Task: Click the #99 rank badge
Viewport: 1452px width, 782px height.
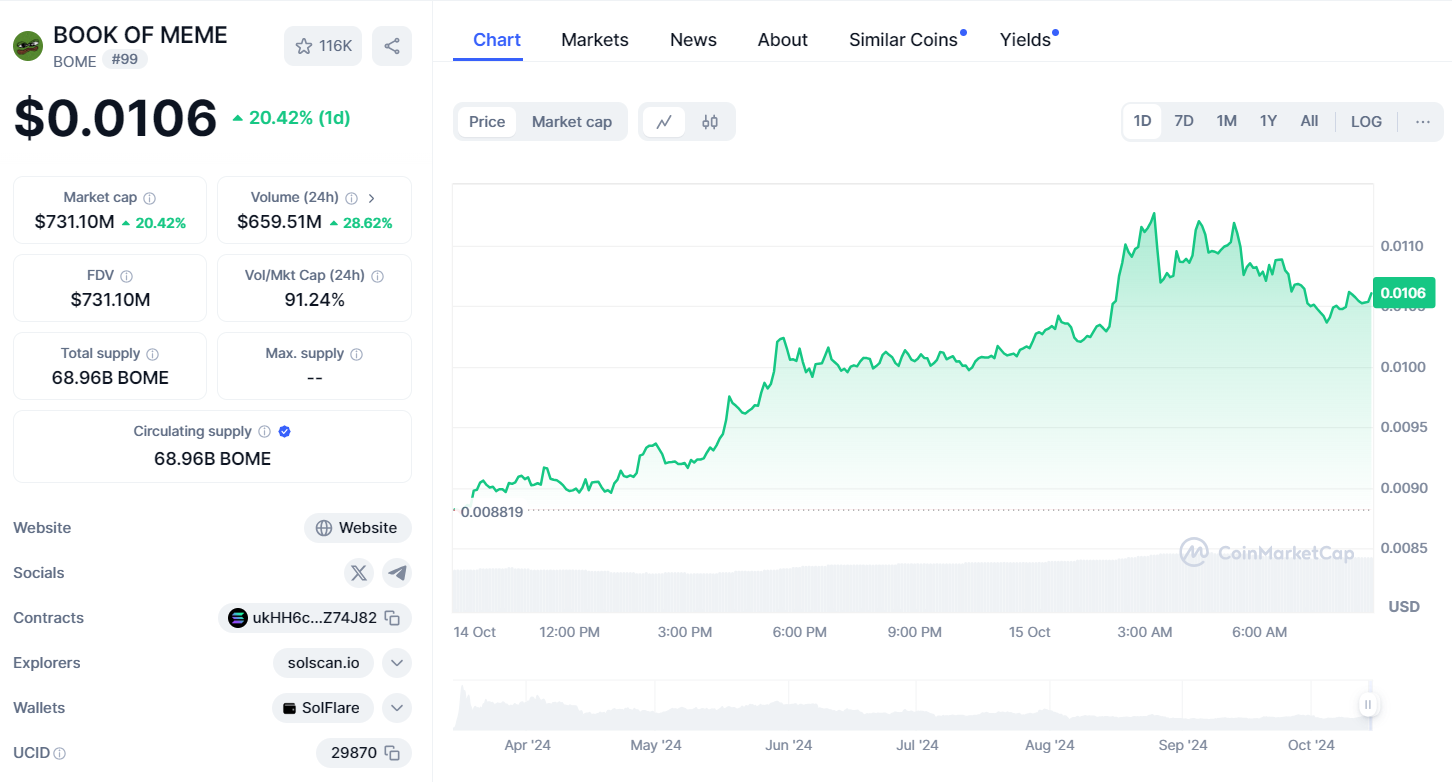Action: click(x=125, y=59)
